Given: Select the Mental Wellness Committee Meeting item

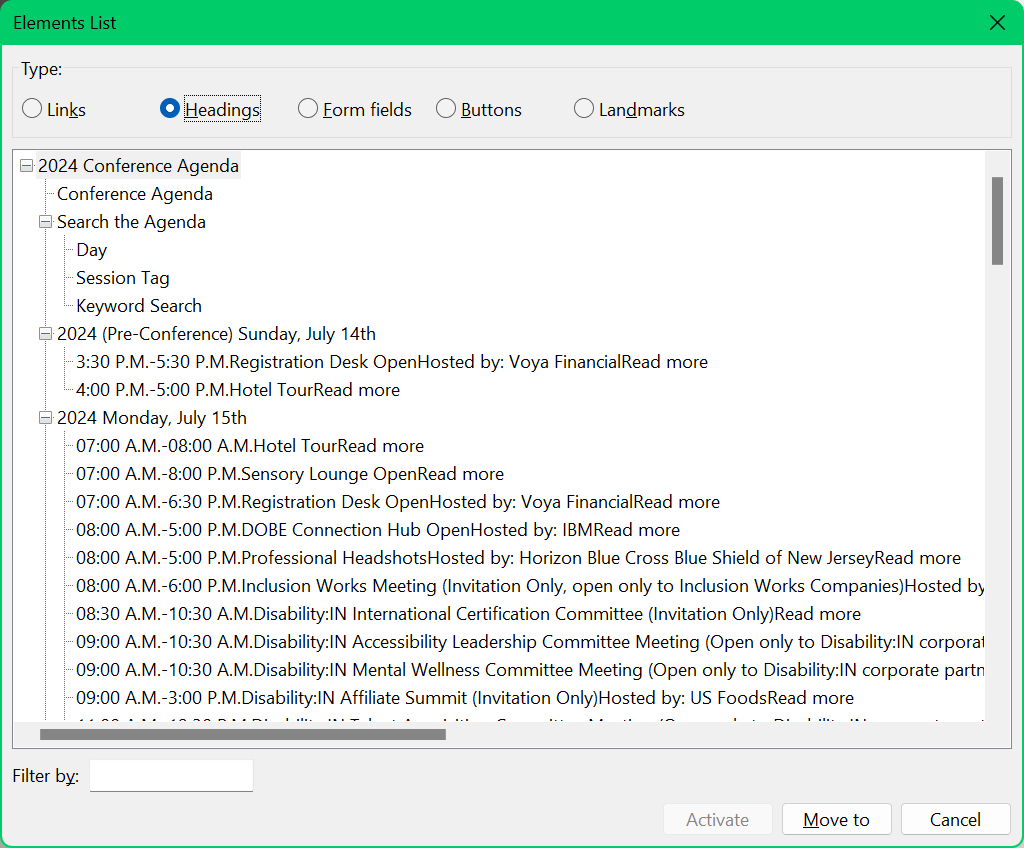Looking at the screenshot, I should 530,671.
